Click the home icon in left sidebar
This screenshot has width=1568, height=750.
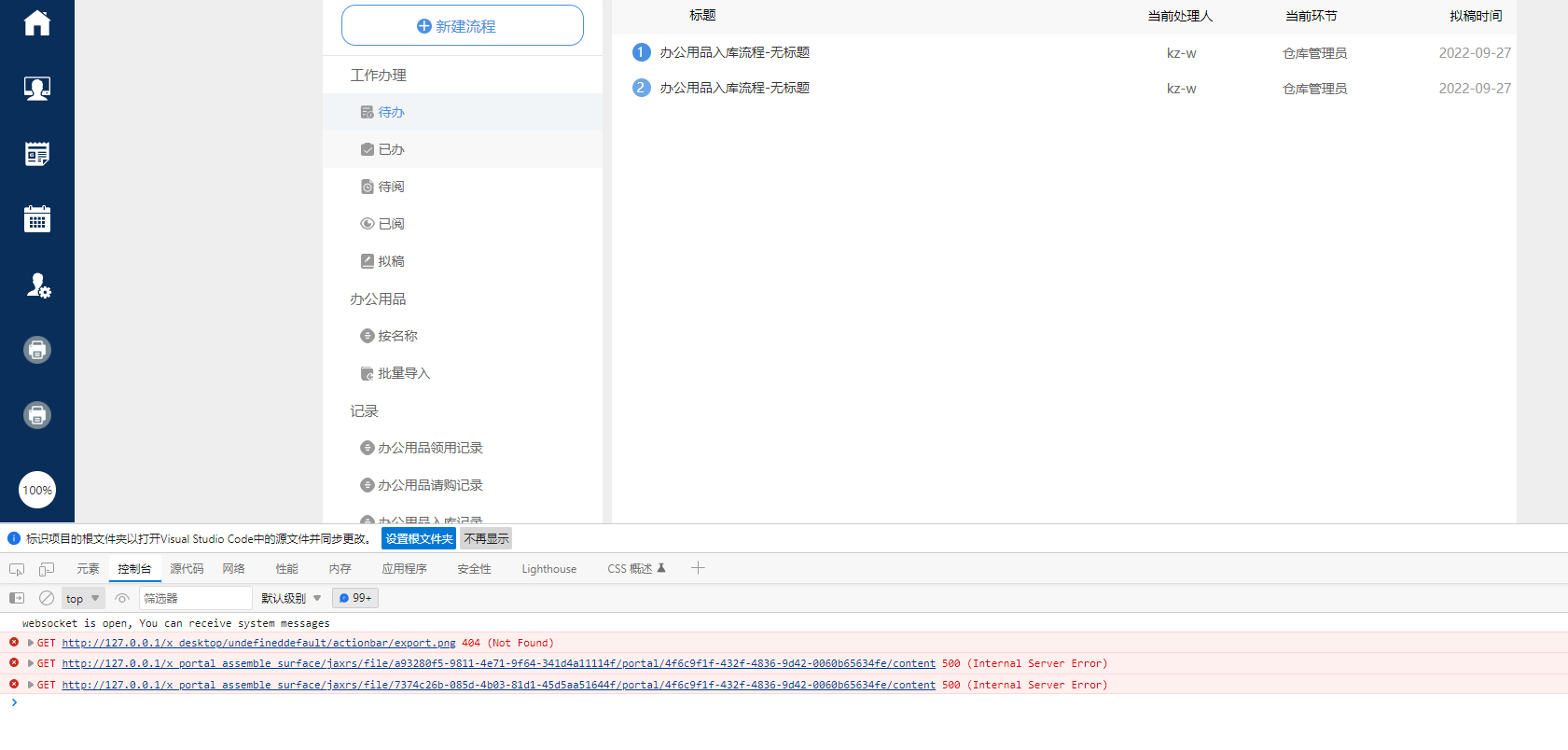pyautogui.click(x=37, y=23)
